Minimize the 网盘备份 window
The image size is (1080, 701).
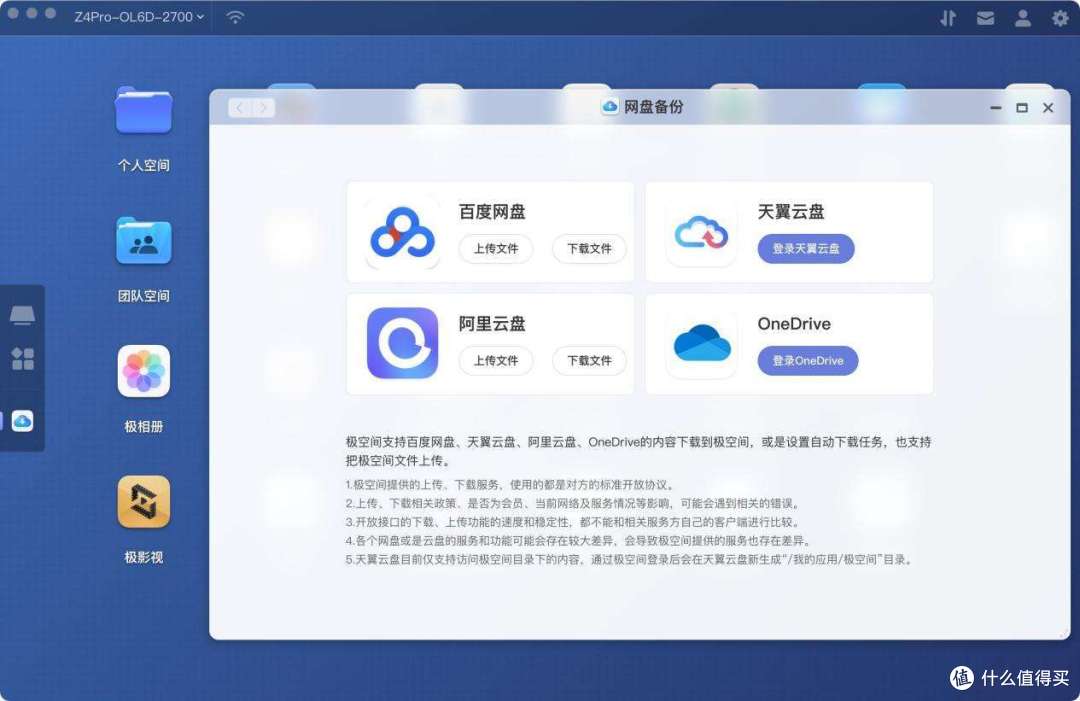point(995,107)
